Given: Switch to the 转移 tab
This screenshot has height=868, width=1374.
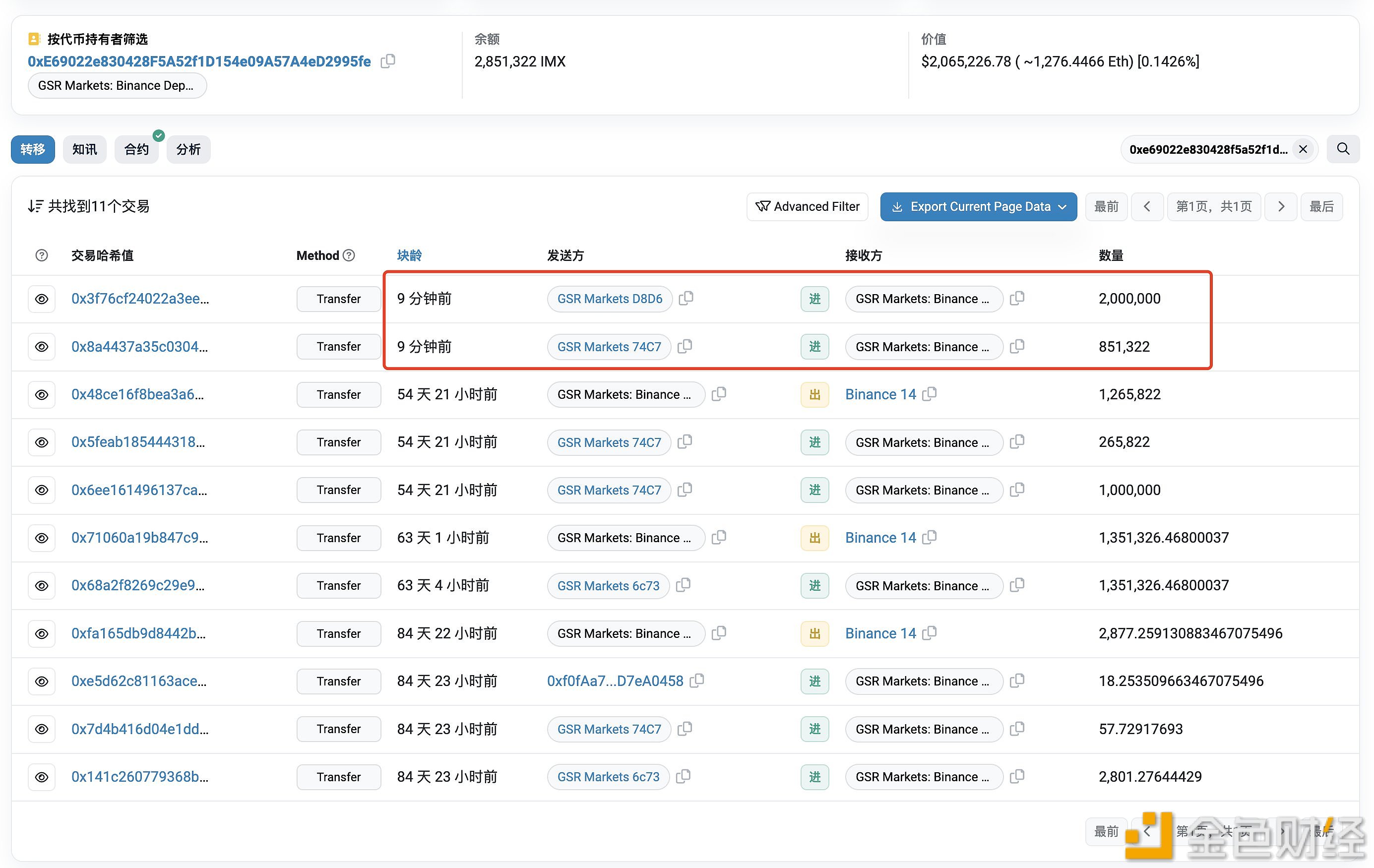Looking at the screenshot, I should [33, 149].
